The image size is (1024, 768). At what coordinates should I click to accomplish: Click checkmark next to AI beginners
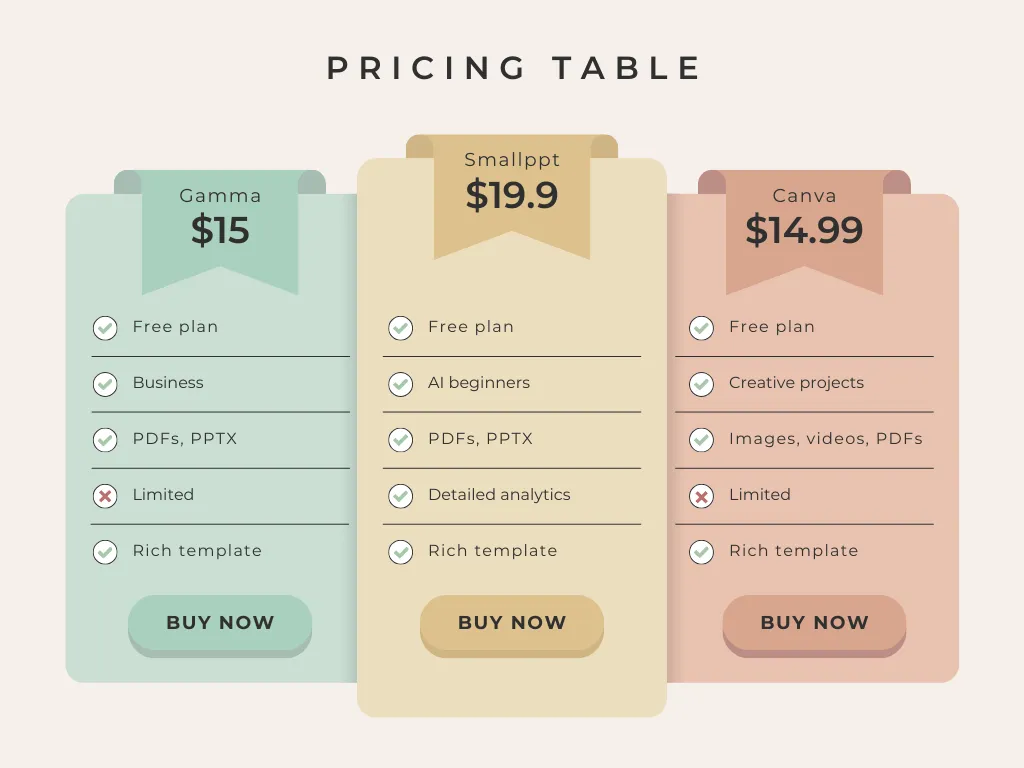point(400,384)
